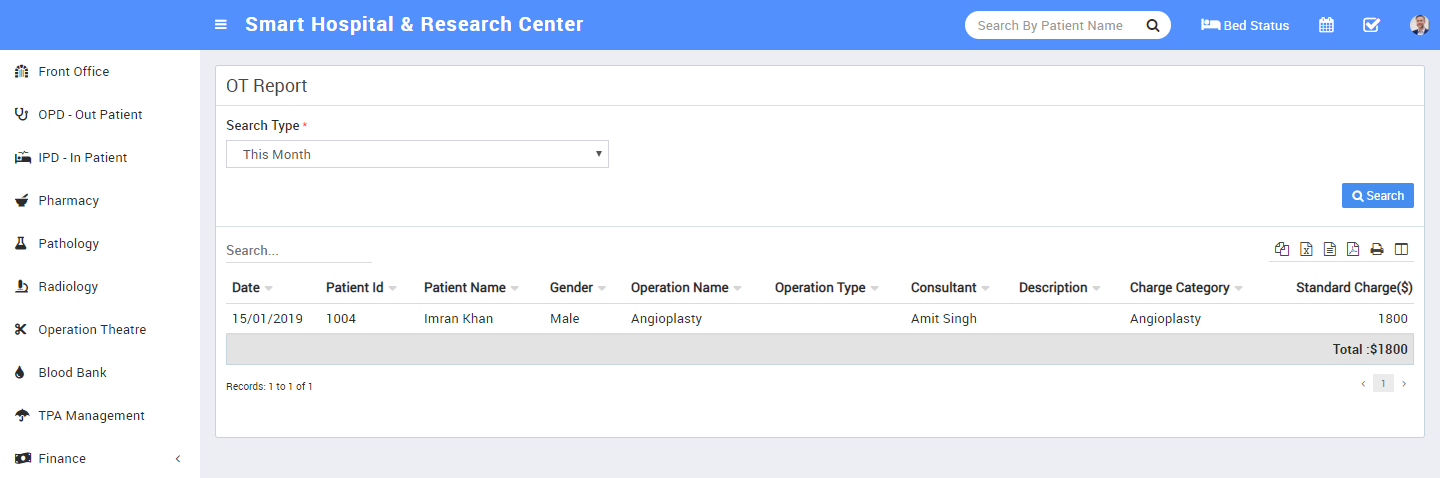Click the Total :$1800 row
This screenshot has height=478, width=1440.
[819, 349]
